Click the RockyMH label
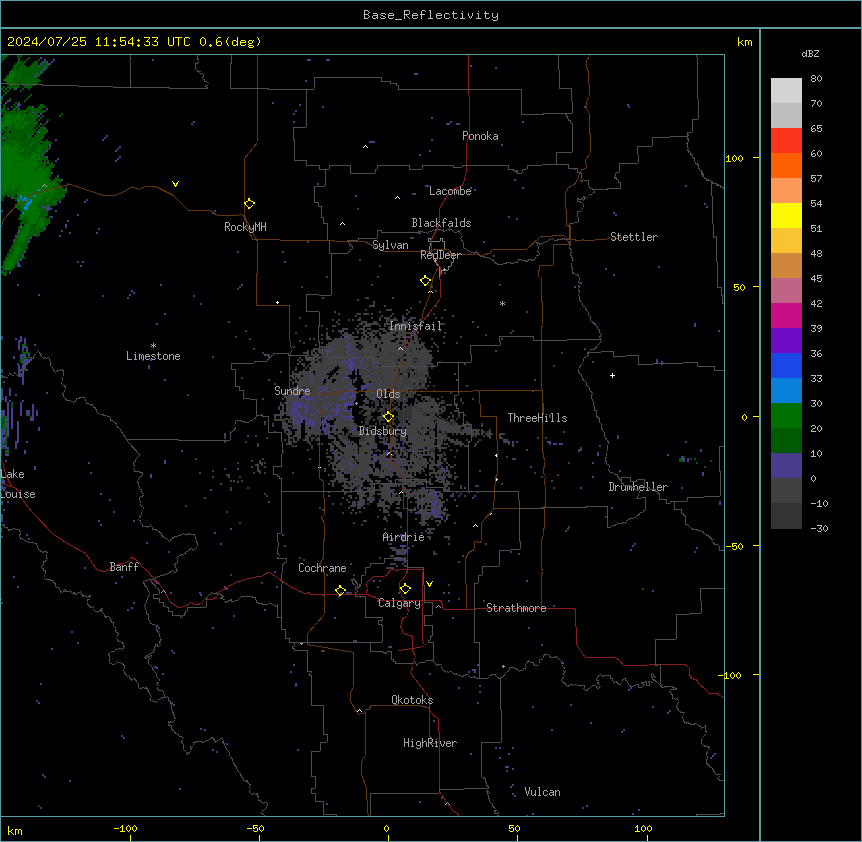This screenshot has height=842, width=862. pyautogui.click(x=245, y=227)
